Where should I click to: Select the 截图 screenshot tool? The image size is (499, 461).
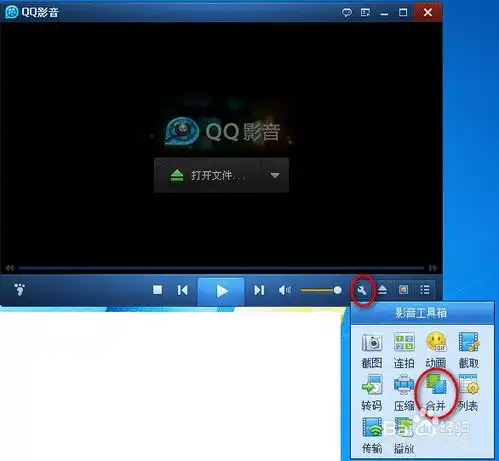[372, 350]
